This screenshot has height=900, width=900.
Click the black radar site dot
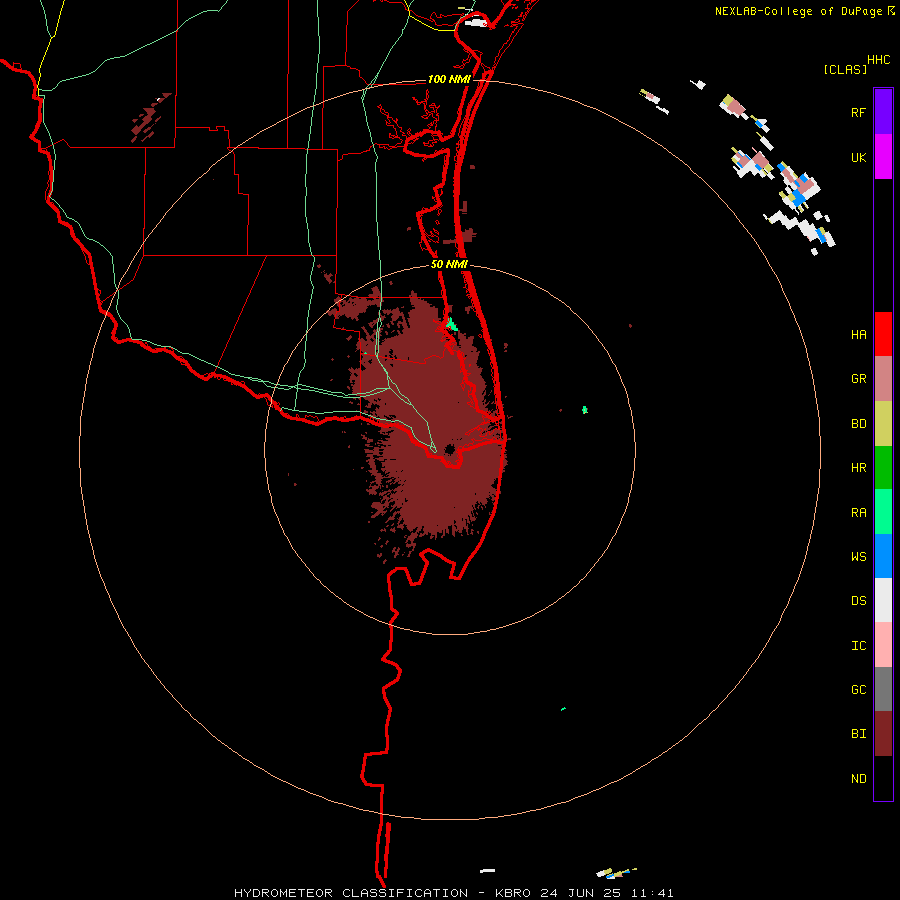tap(449, 449)
